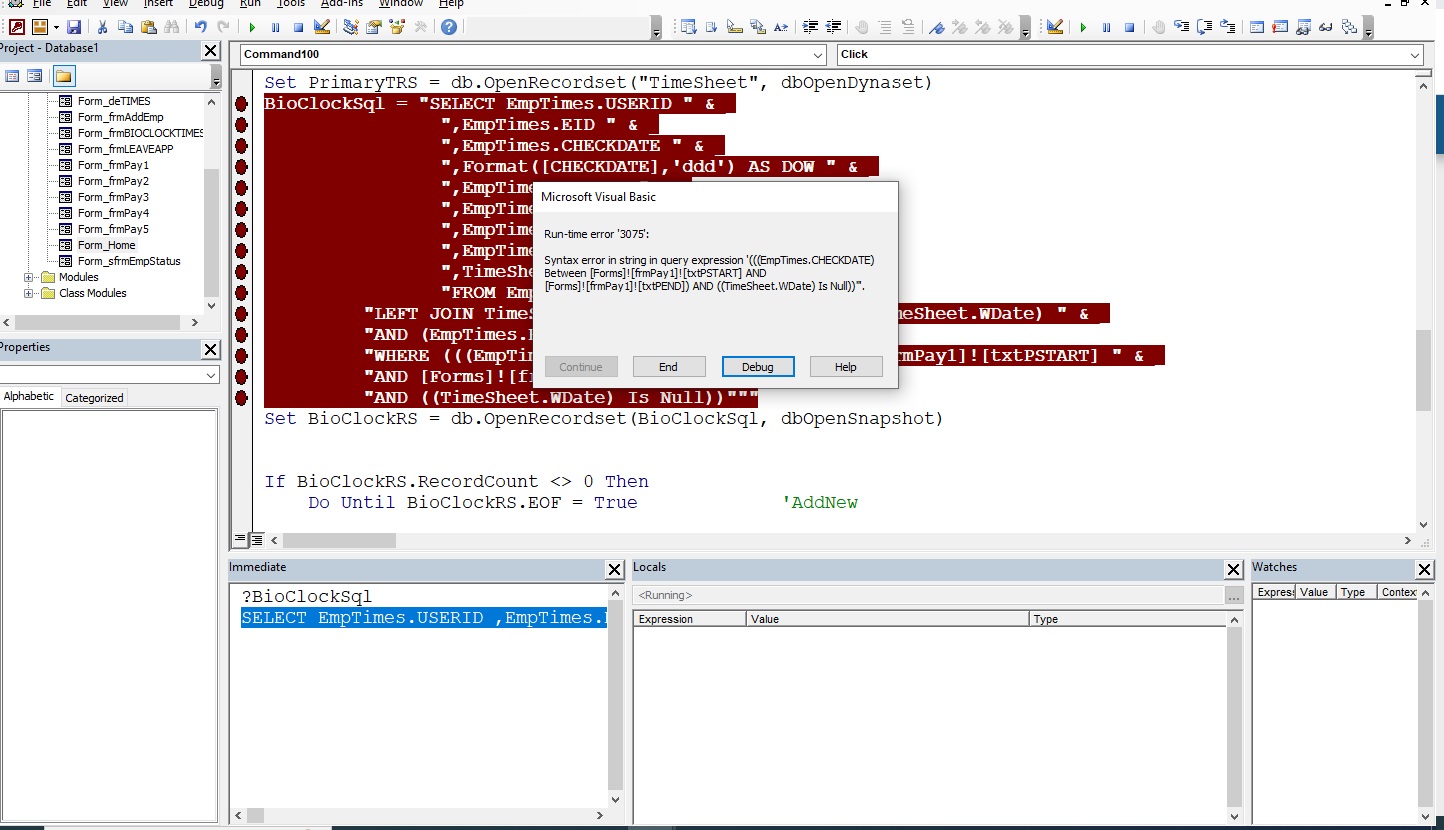The width and height of the screenshot is (1444, 830).
Task: Open the Project Explorer toolbar icon
Action: point(351,27)
